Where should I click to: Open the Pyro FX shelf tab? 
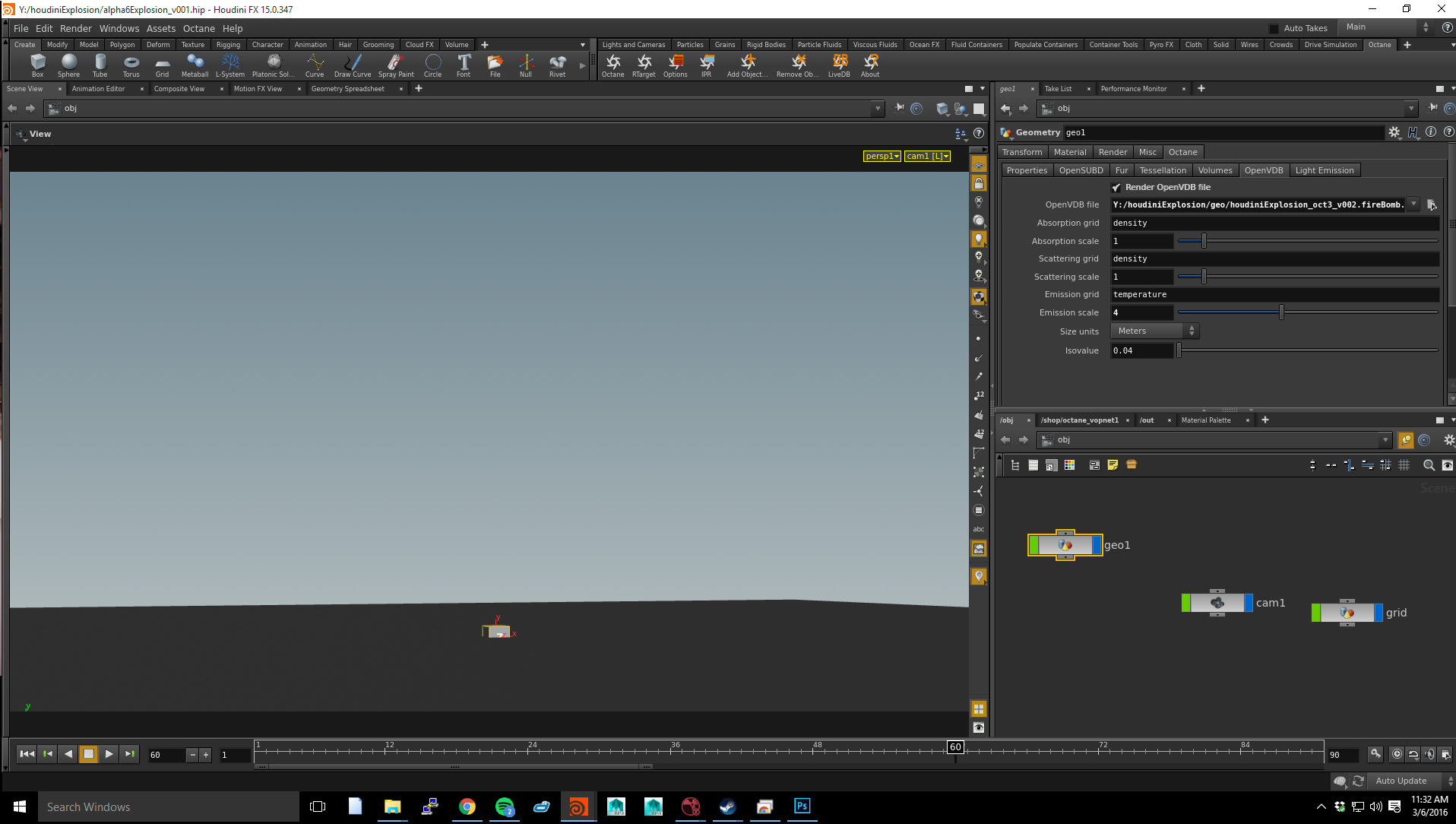coord(1161,45)
